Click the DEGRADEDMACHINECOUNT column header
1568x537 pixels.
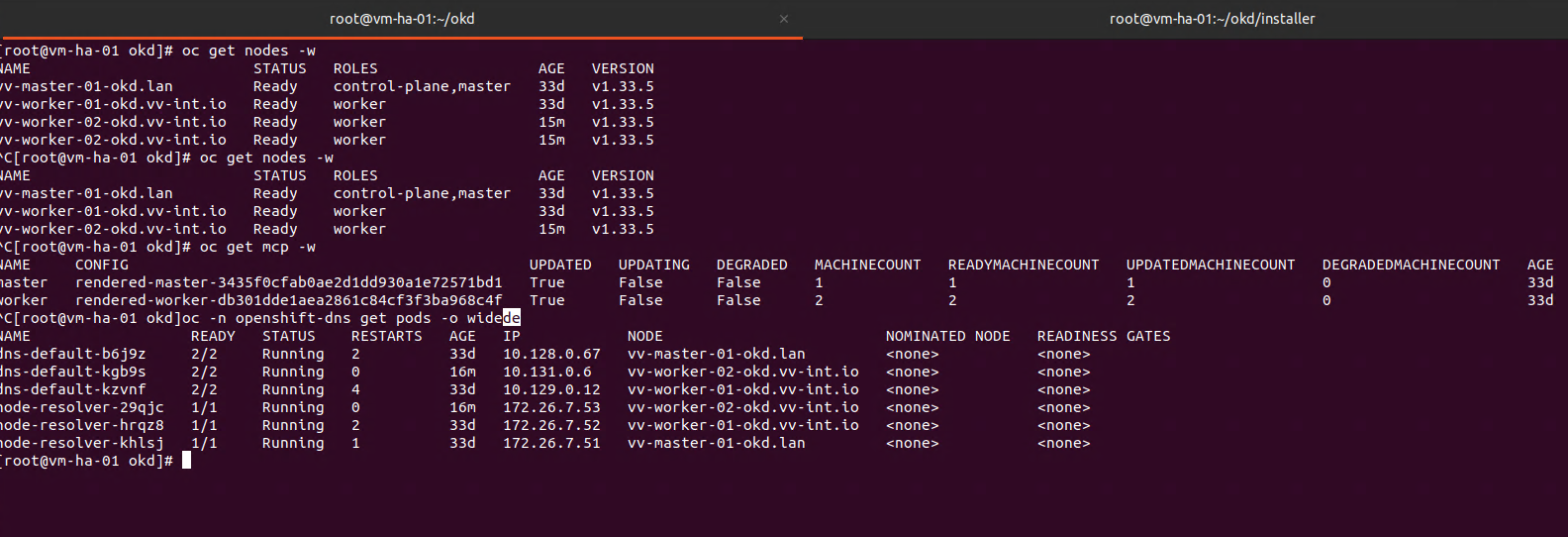pos(1411,265)
